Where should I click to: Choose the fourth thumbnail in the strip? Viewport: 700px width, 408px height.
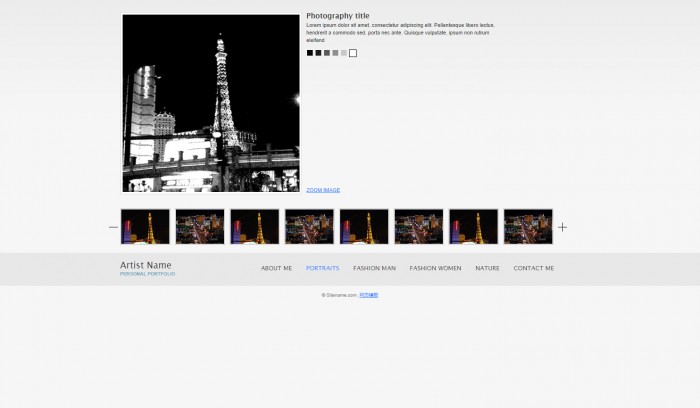click(309, 227)
